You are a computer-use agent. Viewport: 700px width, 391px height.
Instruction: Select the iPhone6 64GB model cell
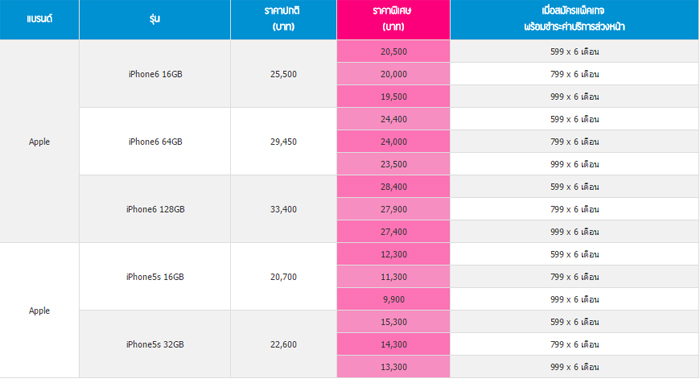point(155,141)
